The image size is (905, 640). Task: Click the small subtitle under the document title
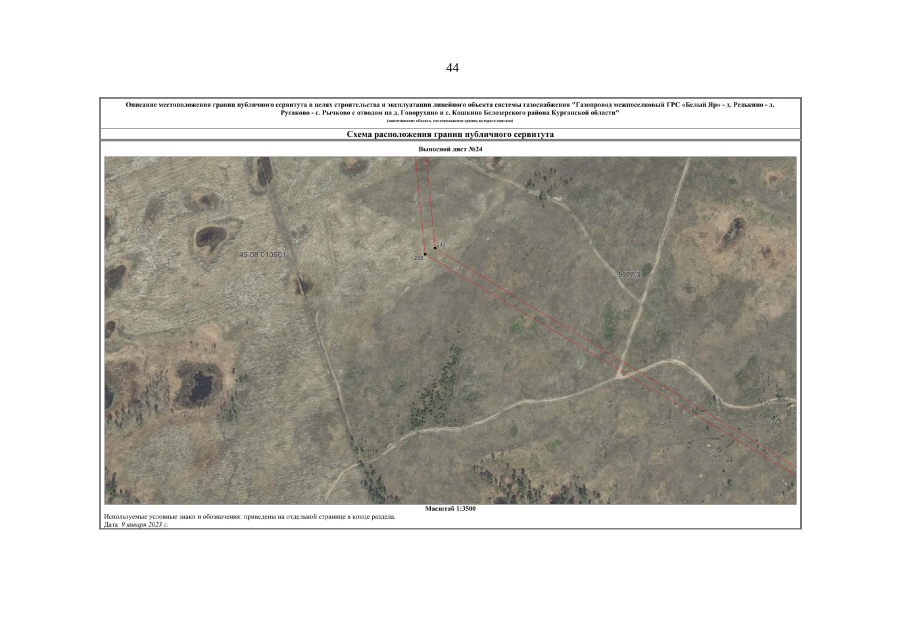coord(450,120)
